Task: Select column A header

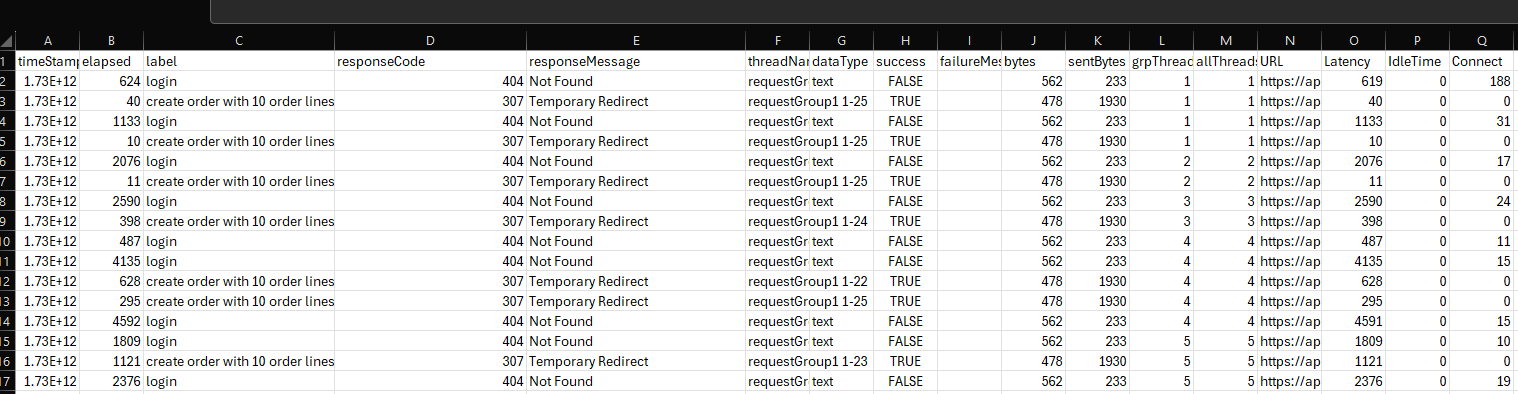Action: 48,41
